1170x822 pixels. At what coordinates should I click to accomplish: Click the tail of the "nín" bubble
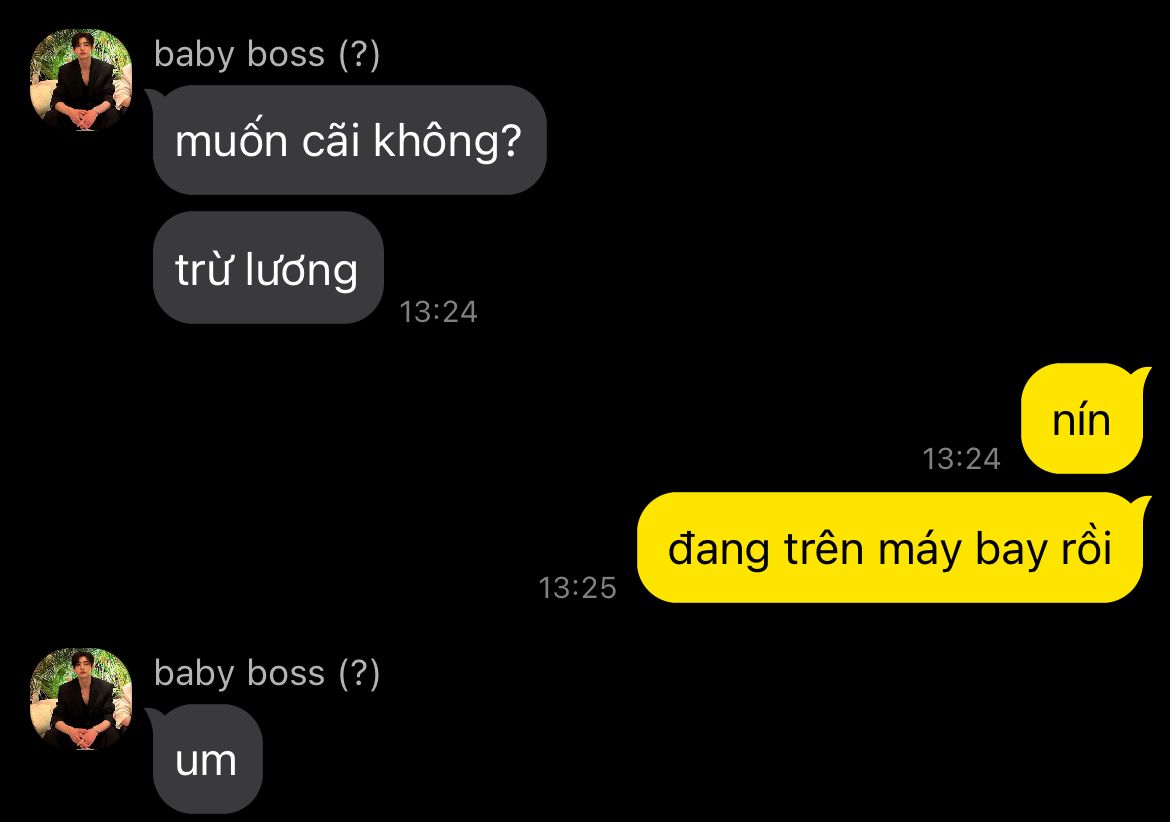[1139, 374]
